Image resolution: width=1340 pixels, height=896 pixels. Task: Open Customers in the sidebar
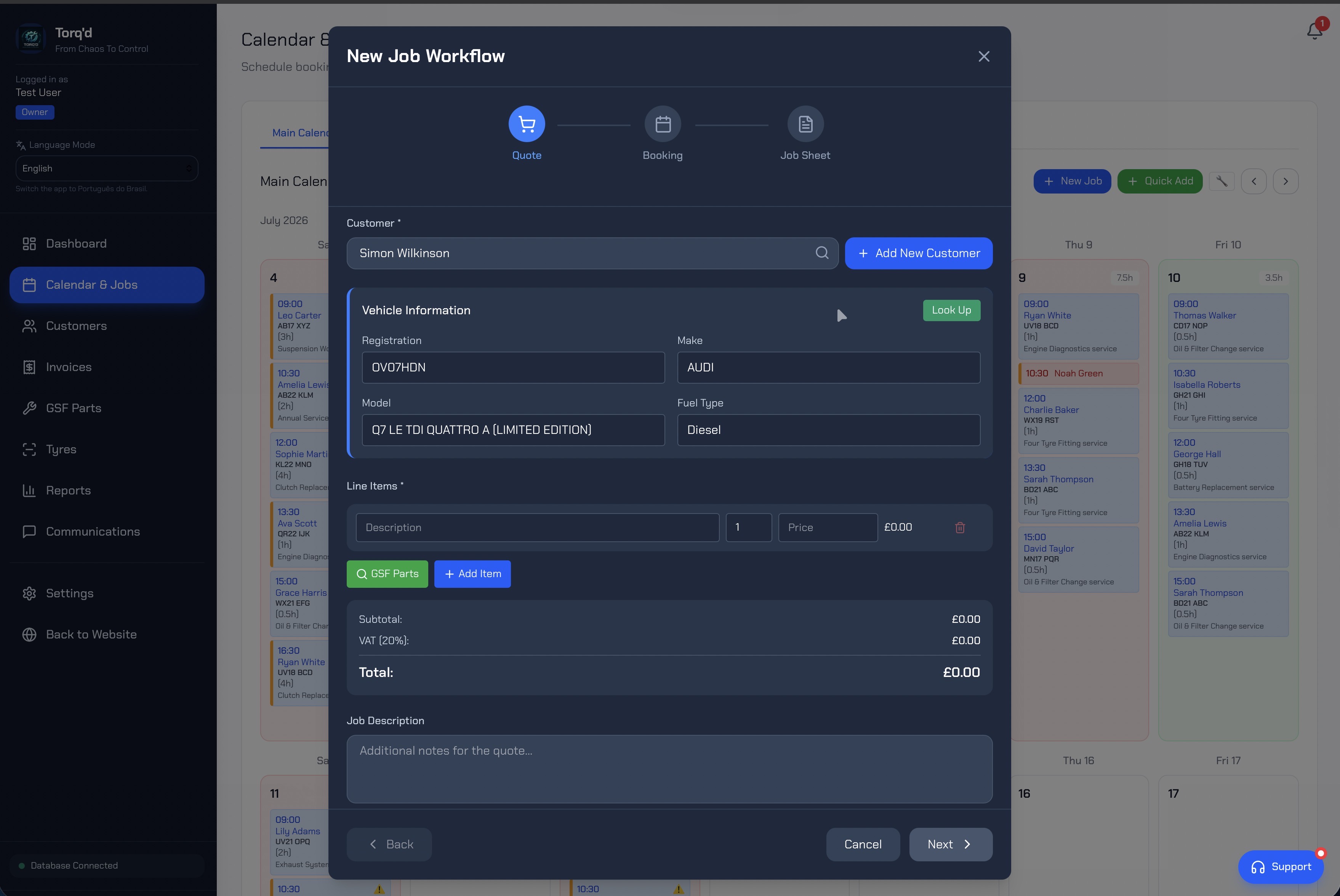tap(107, 326)
